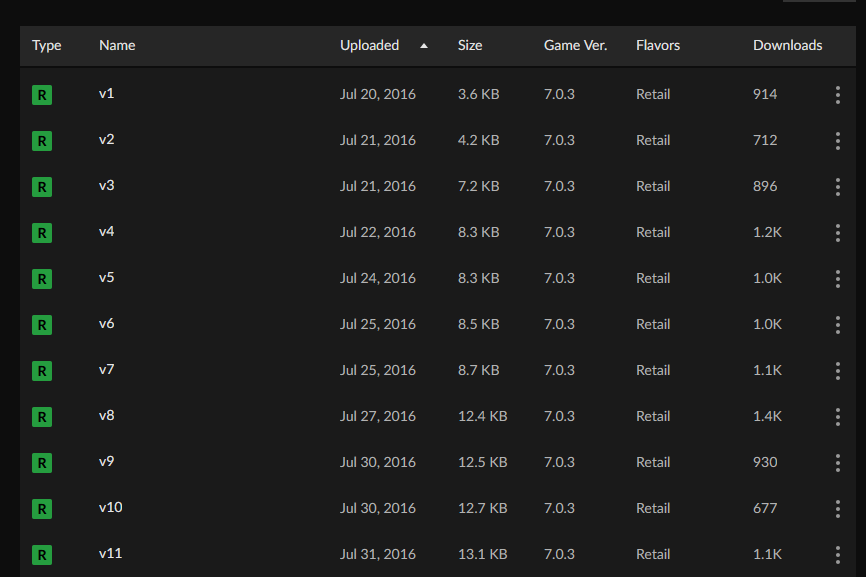Open the v3 file link
Viewport: 866px width, 577px height.
[x=107, y=185]
